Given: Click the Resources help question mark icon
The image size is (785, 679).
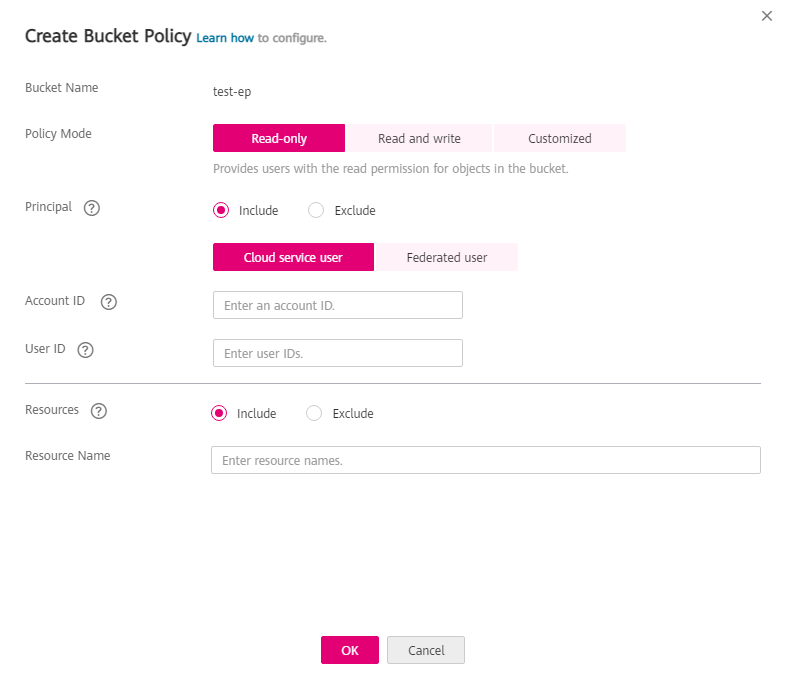Looking at the screenshot, I should pyautogui.click(x=99, y=411).
